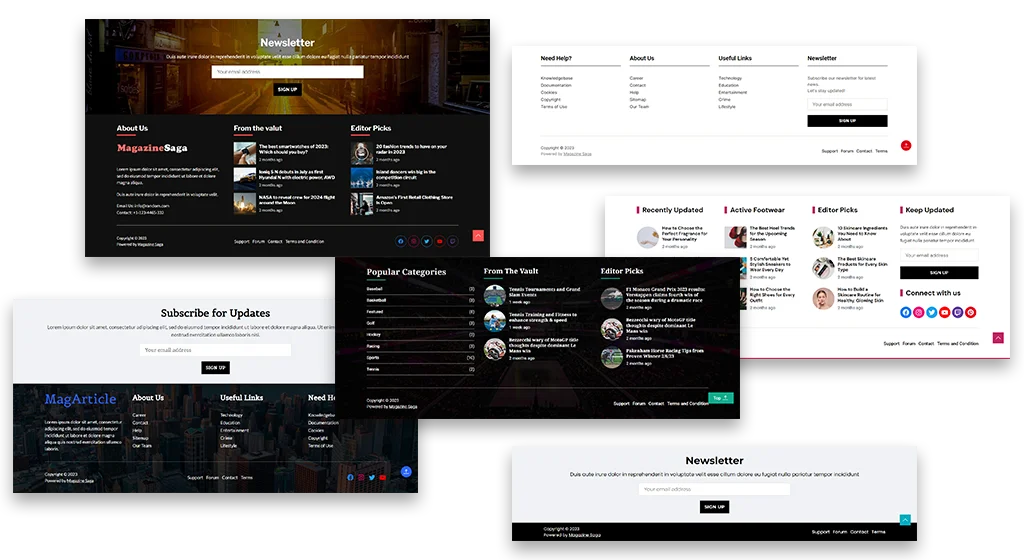Click the Facebook icon in MagArticle footer
1024x560 pixels.
(x=350, y=478)
